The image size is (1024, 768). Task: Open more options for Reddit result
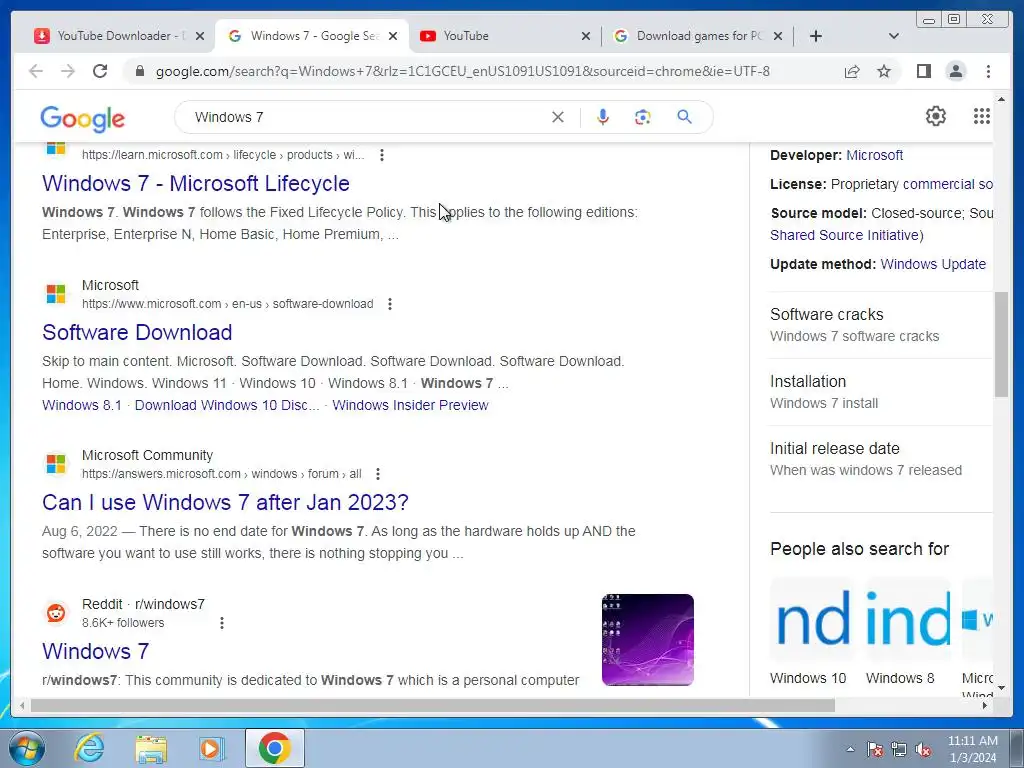pos(222,623)
